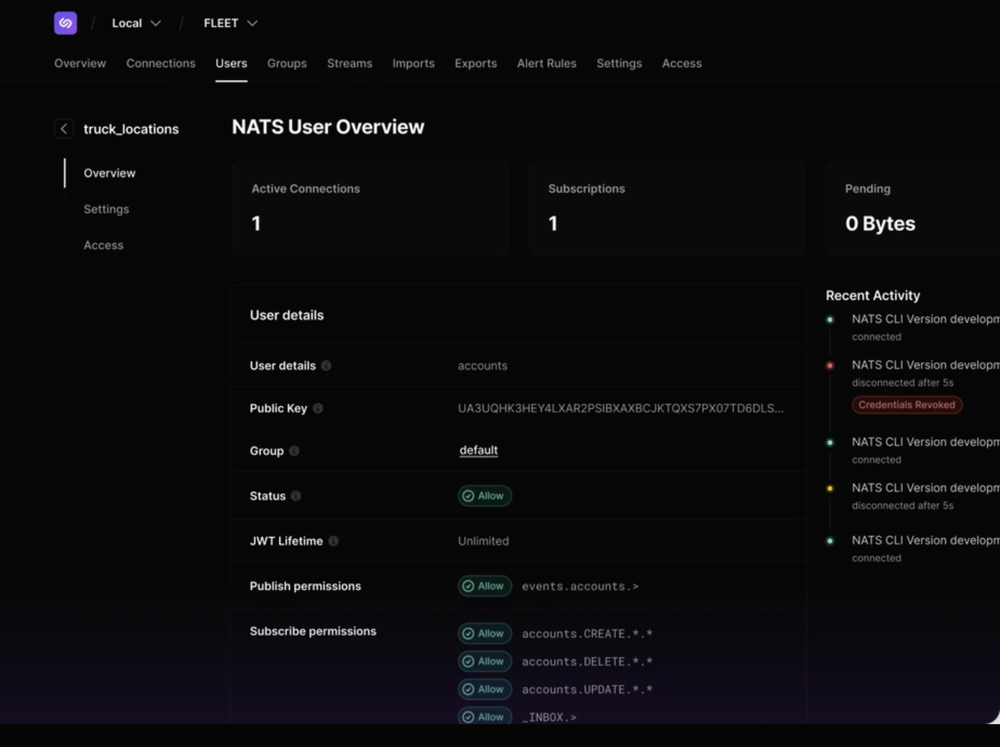Click the Allow badge for _INBOX.>

point(485,716)
